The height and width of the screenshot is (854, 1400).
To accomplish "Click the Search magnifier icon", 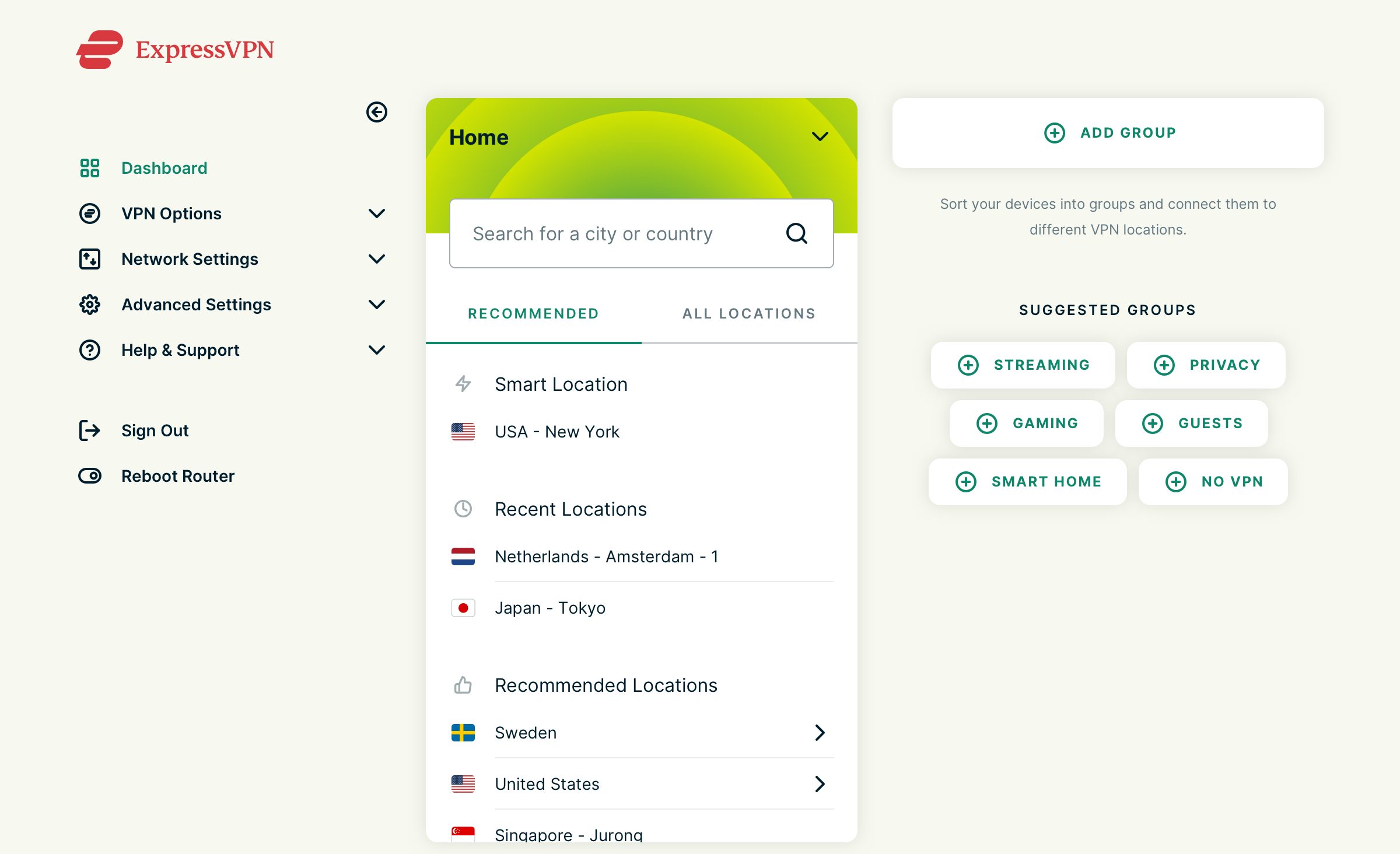I will [797, 233].
